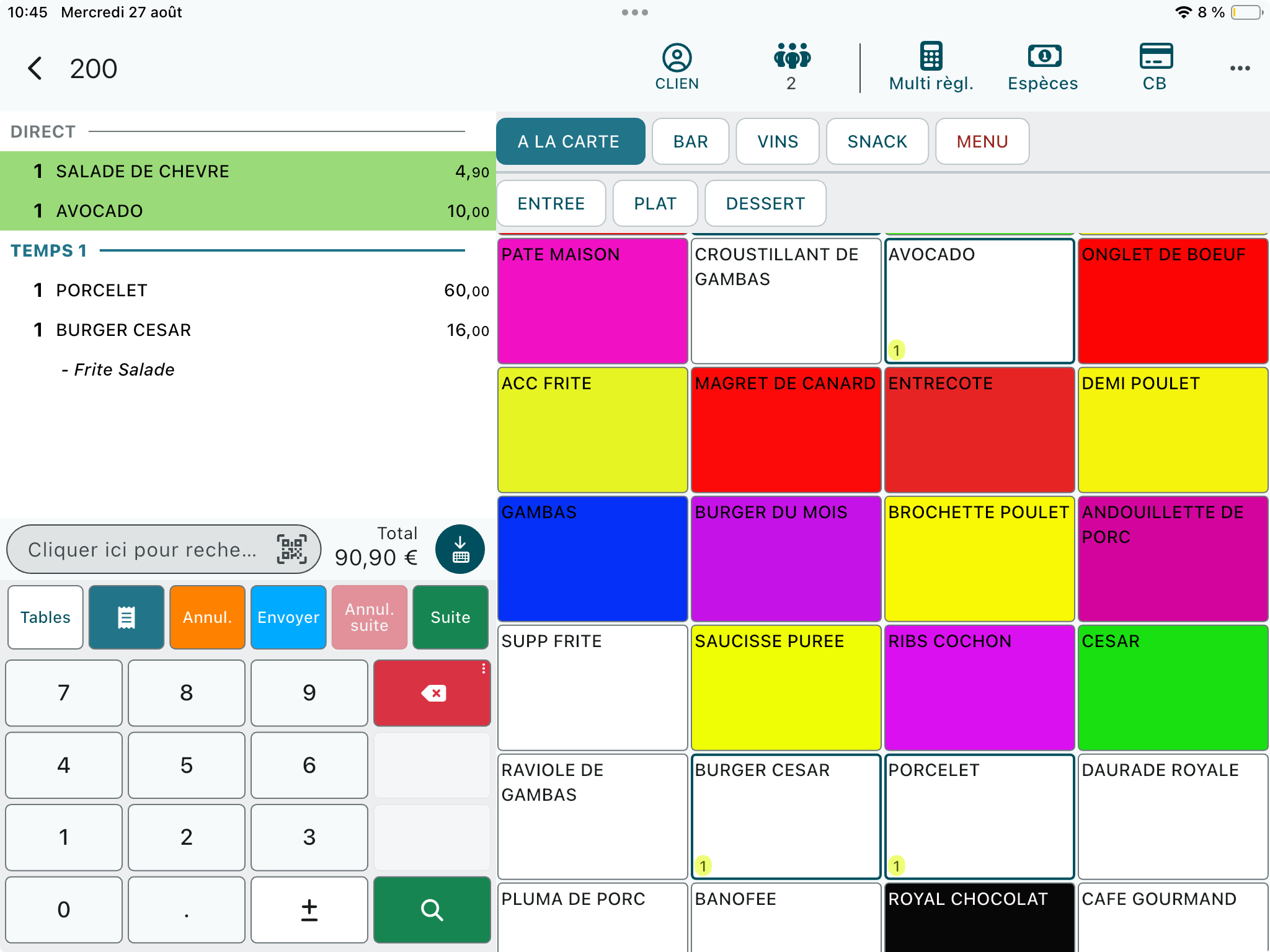Tap keypad digit 7
The height and width of the screenshot is (952, 1270).
(x=64, y=693)
